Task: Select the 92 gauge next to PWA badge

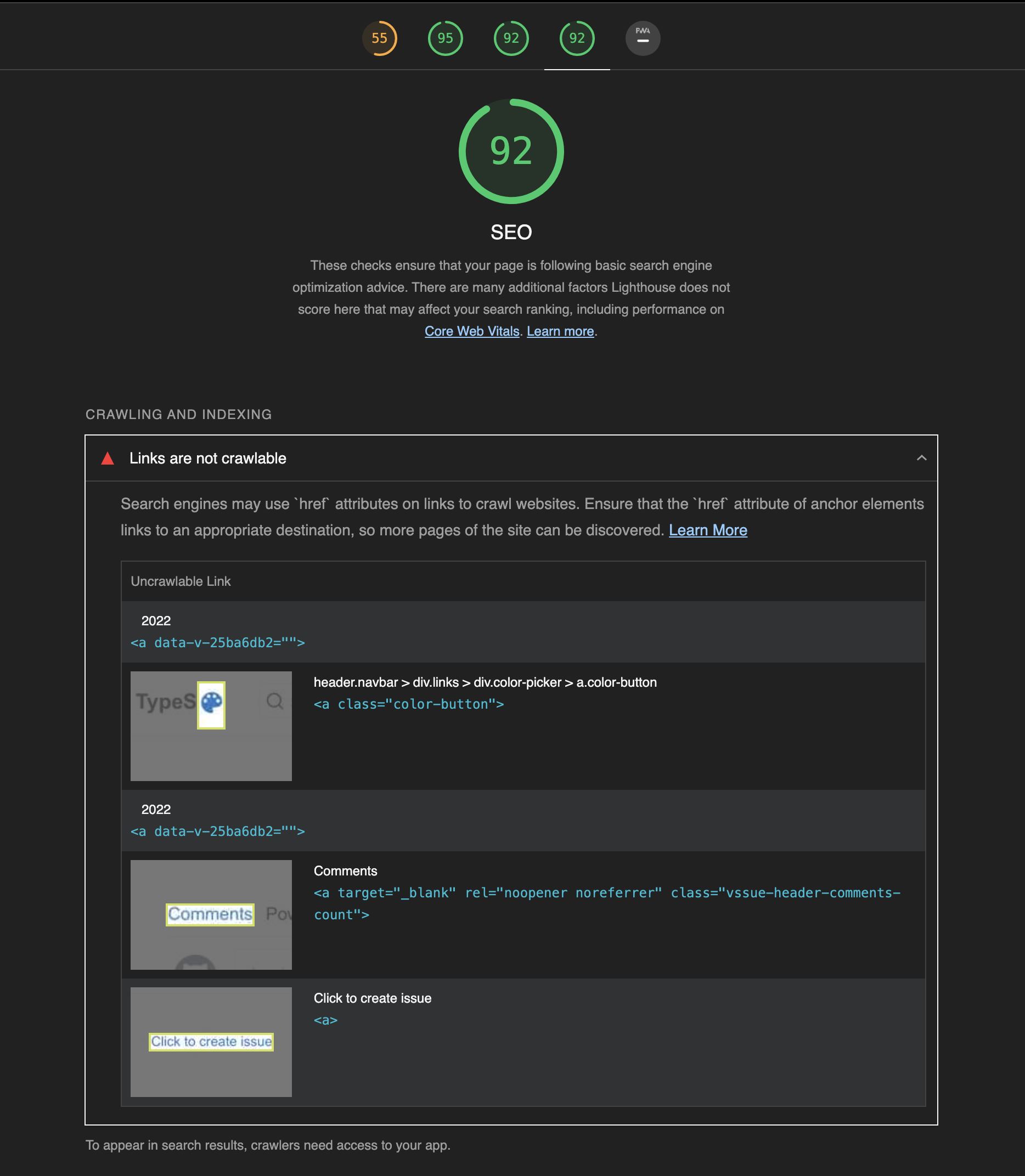Action: coord(577,38)
